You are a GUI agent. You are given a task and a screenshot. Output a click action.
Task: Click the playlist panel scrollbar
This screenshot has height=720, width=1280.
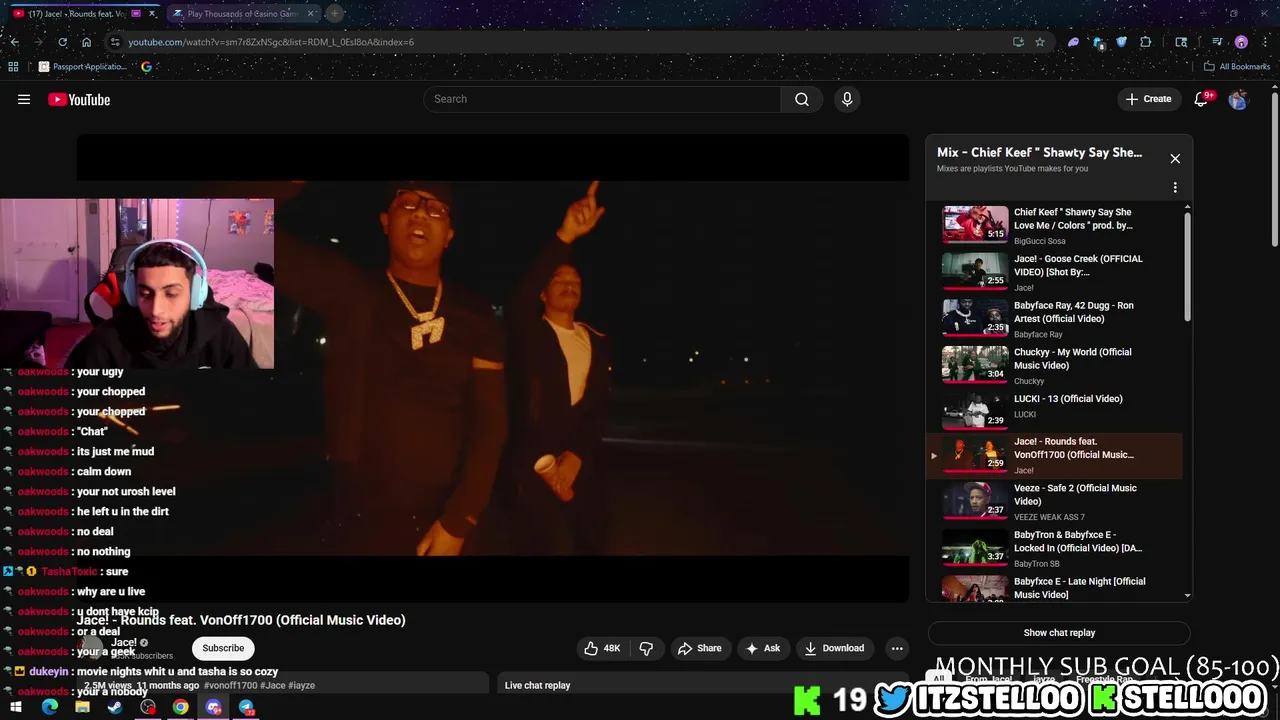click(1187, 265)
